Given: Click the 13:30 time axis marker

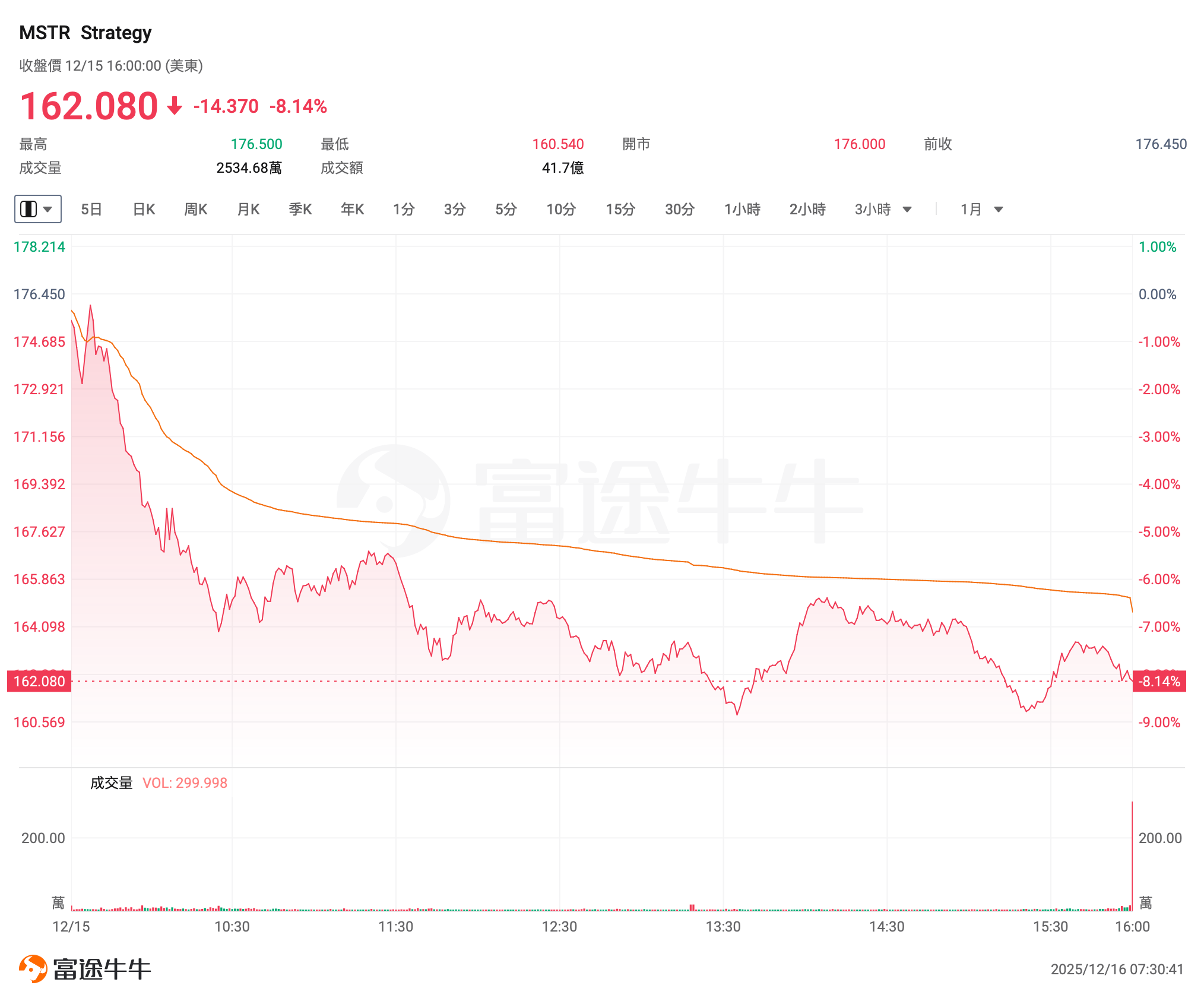Looking at the screenshot, I should (x=723, y=927).
